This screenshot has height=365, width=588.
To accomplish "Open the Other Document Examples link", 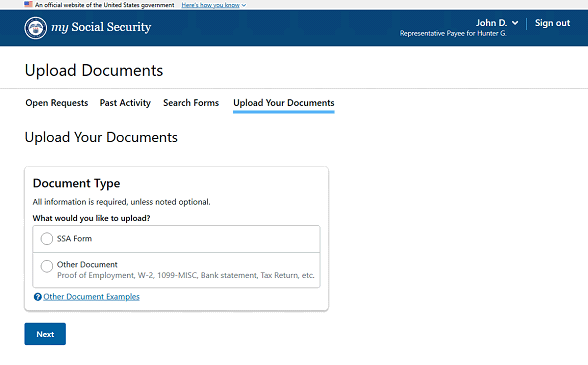I will [92, 297].
